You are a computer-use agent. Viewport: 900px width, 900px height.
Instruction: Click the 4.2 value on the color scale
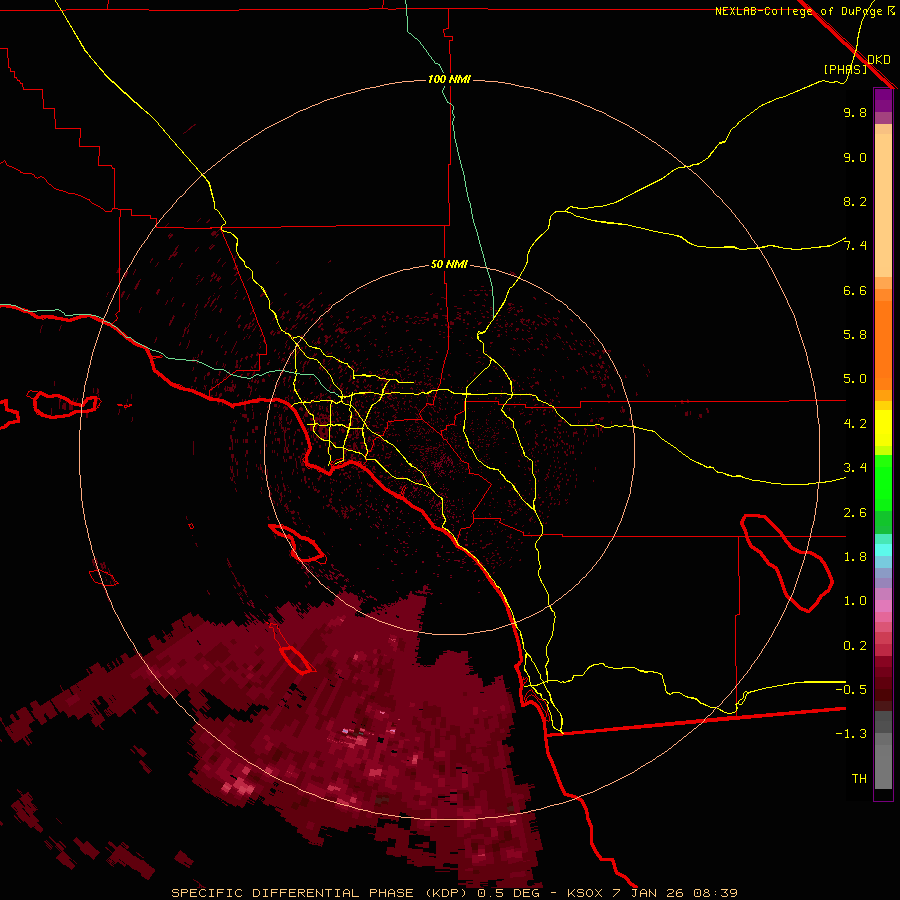855,424
